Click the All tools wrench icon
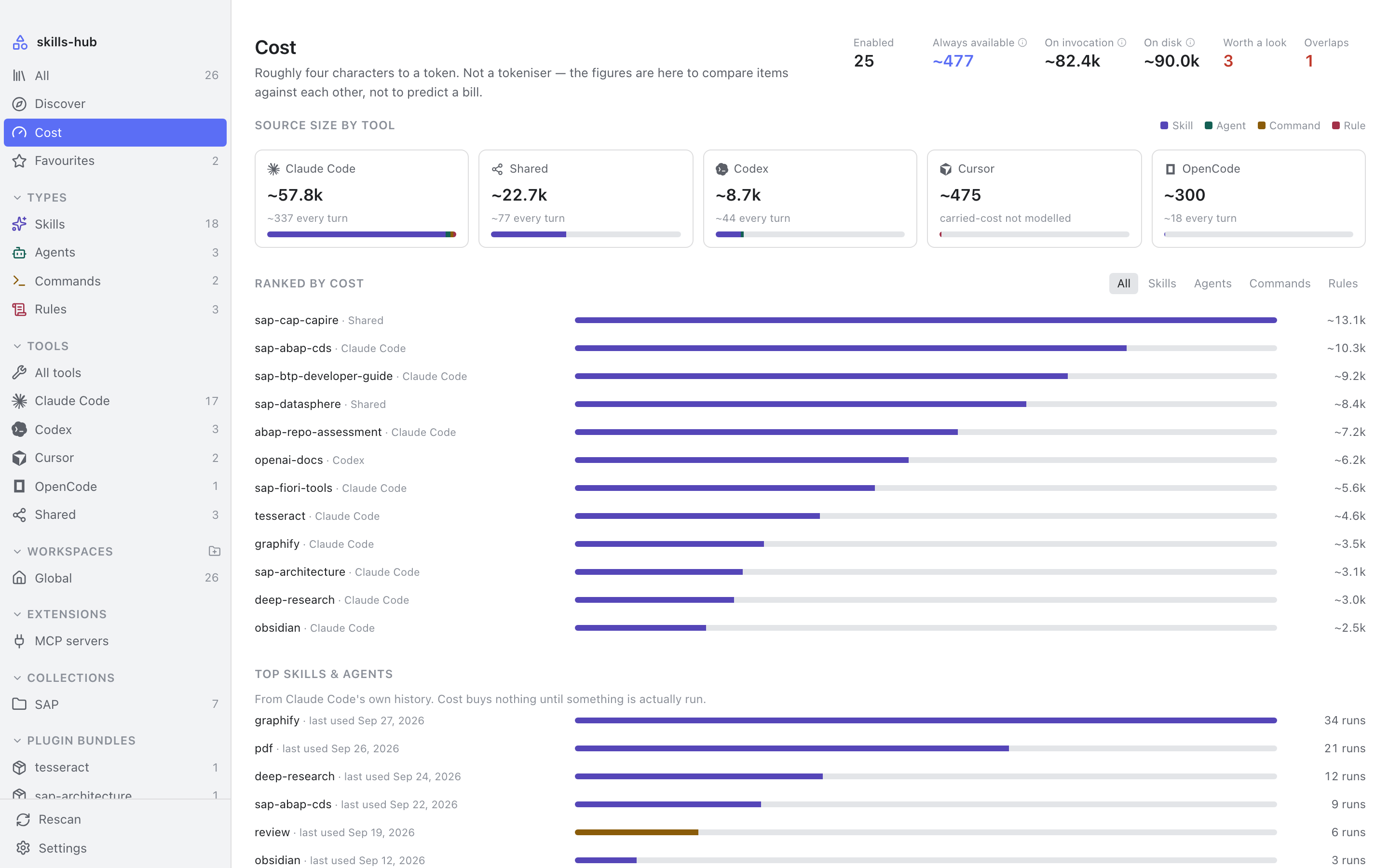Screen dimensions: 1389x868 tap(19, 373)
